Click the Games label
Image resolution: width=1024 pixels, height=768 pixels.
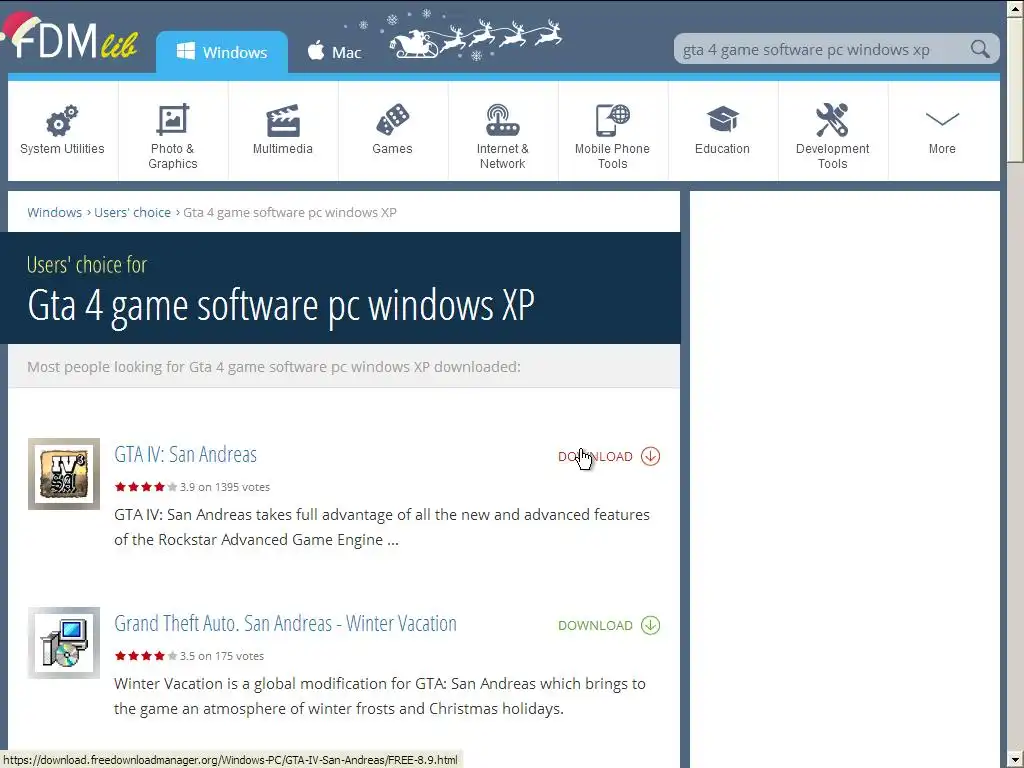(x=392, y=149)
